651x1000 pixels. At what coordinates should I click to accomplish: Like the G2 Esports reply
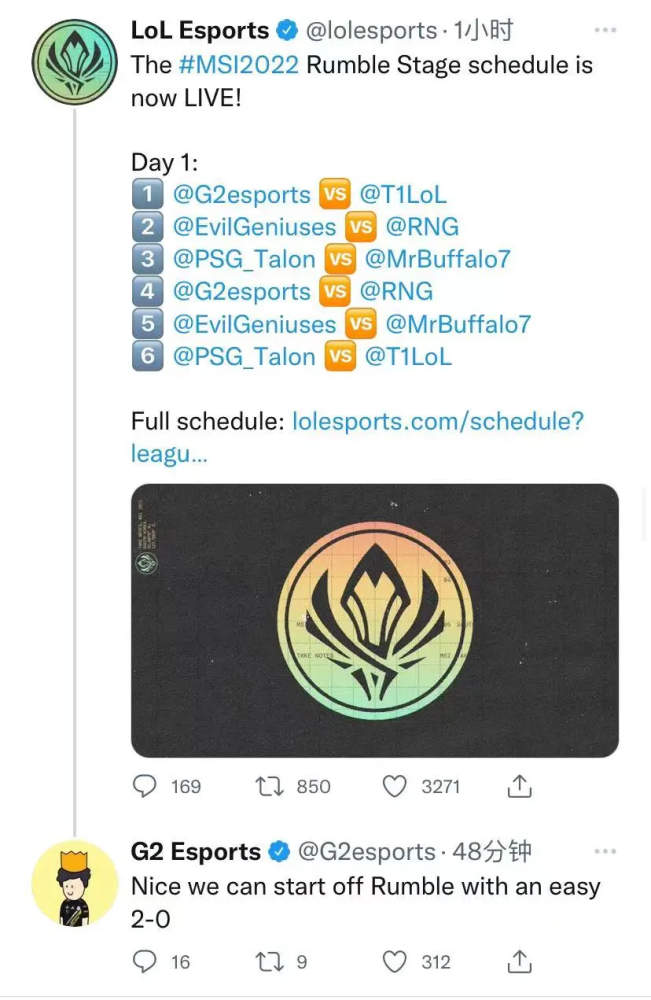coord(396,962)
